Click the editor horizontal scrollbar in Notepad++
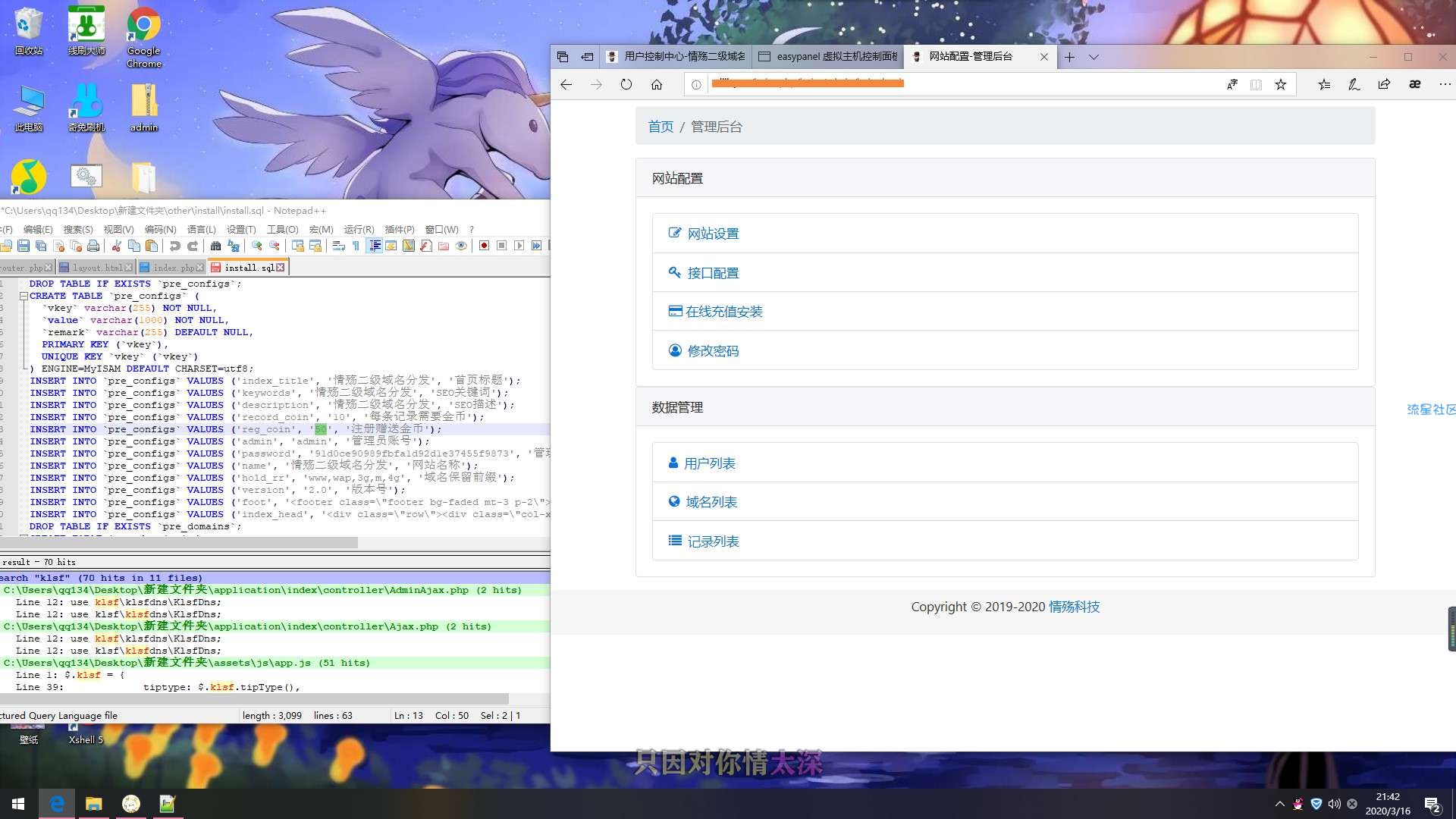Image resolution: width=1456 pixels, height=819 pixels. (x=179, y=543)
